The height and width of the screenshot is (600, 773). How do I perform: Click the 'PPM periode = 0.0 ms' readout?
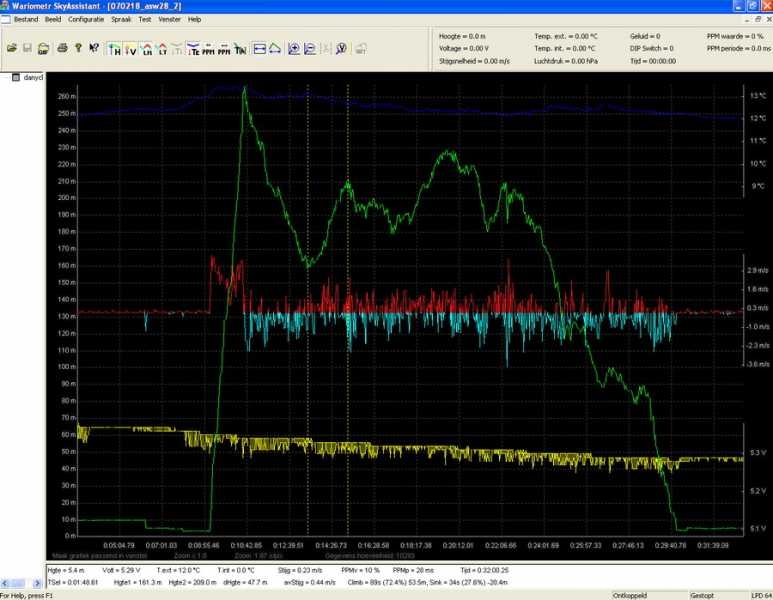tap(738, 48)
